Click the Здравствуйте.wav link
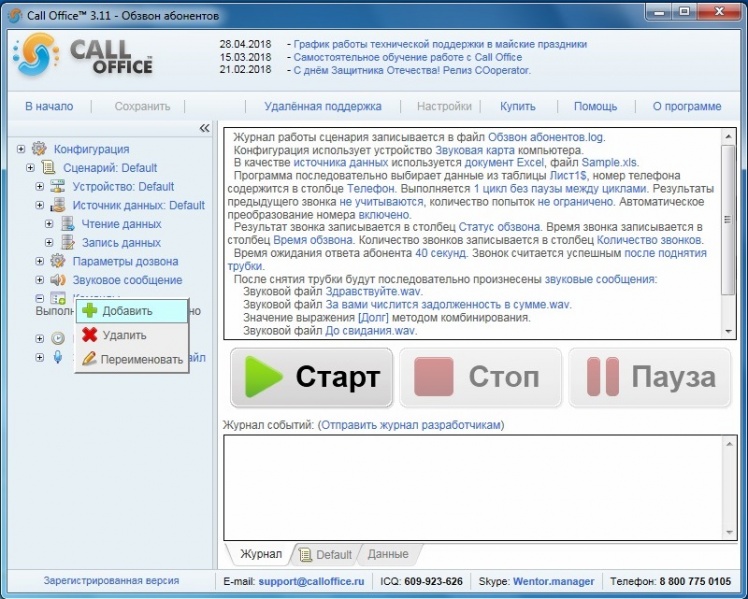748x599 pixels. pos(373,291)
